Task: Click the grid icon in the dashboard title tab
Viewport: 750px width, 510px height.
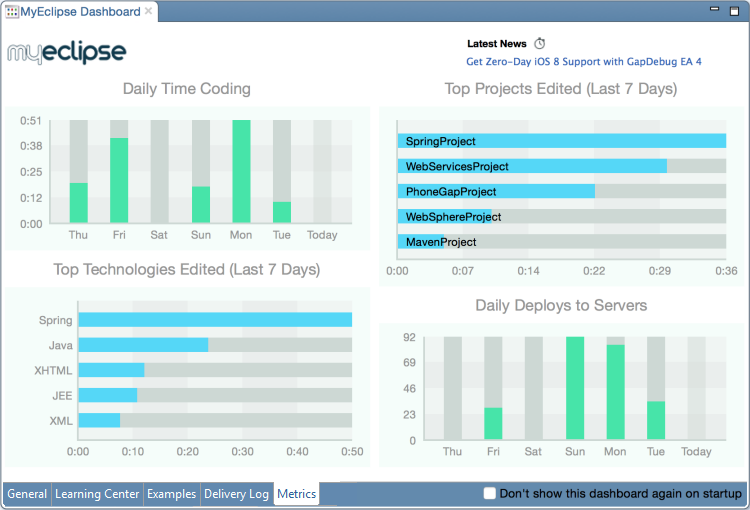Action: point(12,12)
